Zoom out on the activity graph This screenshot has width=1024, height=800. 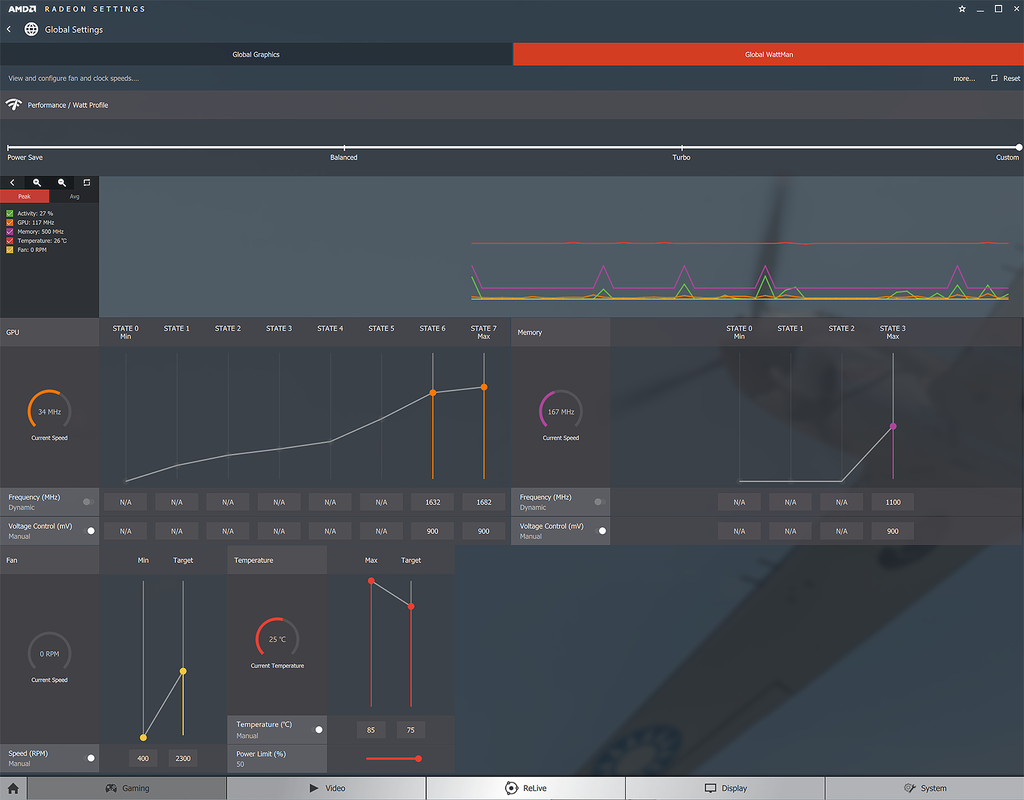62,183
